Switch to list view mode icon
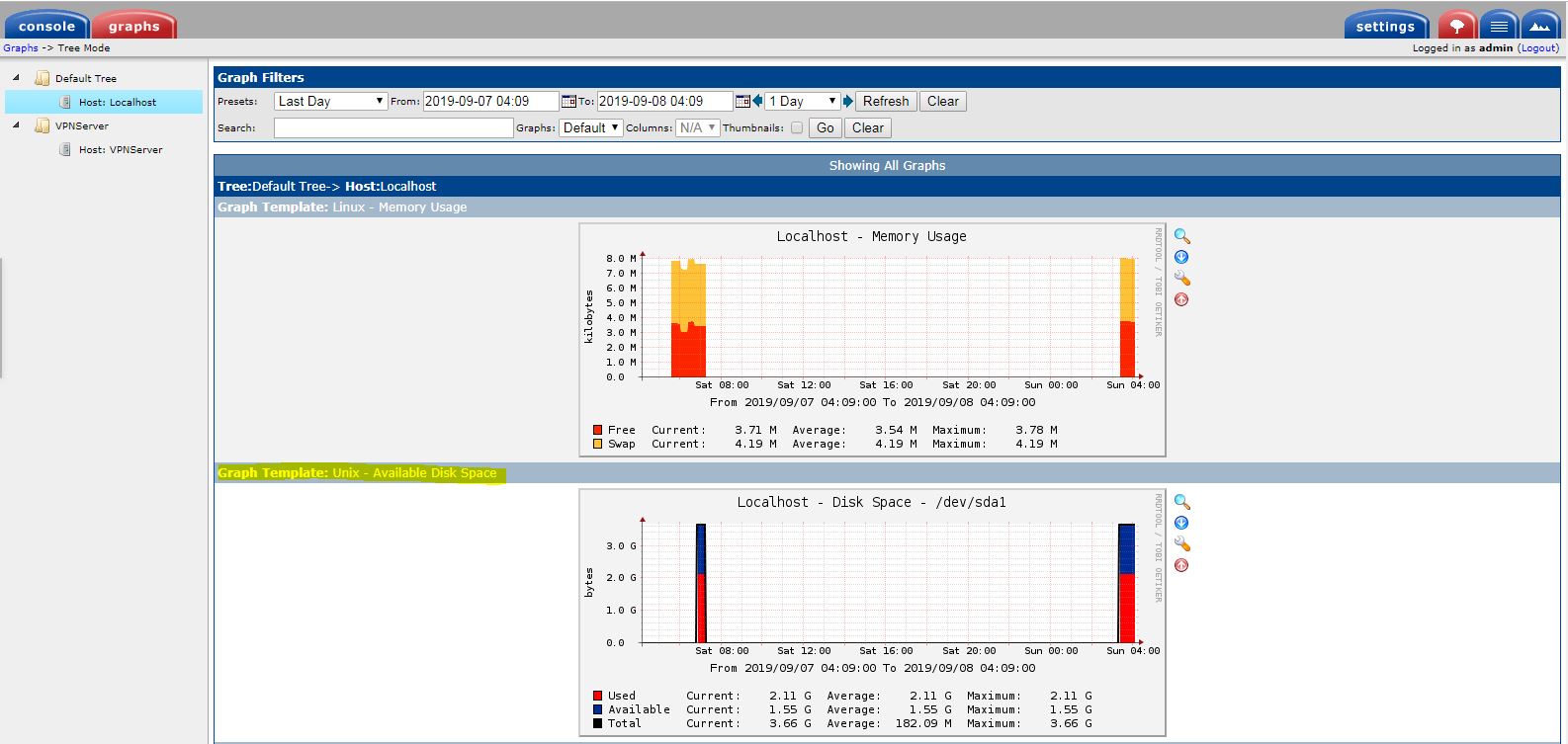This screenshot has height=744, width=1568. click(1499, 26)
